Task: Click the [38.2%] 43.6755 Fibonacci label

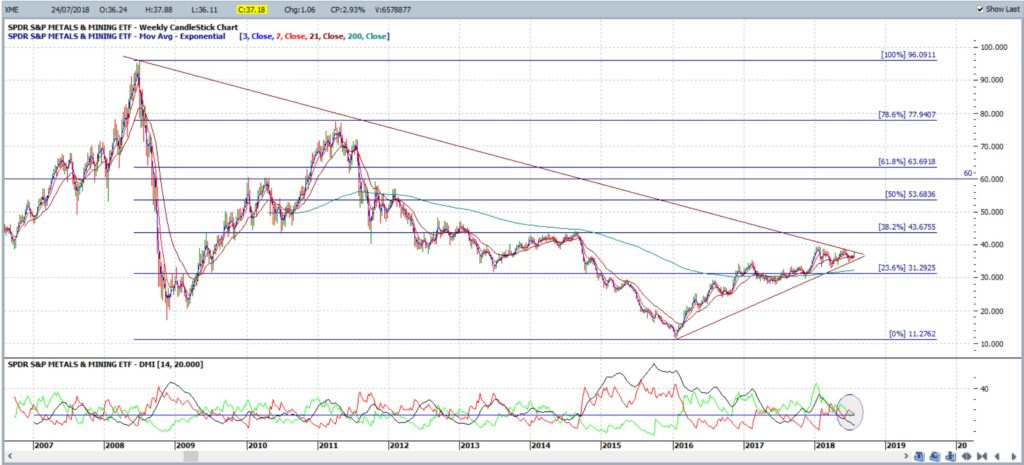Action: [908, 227]
